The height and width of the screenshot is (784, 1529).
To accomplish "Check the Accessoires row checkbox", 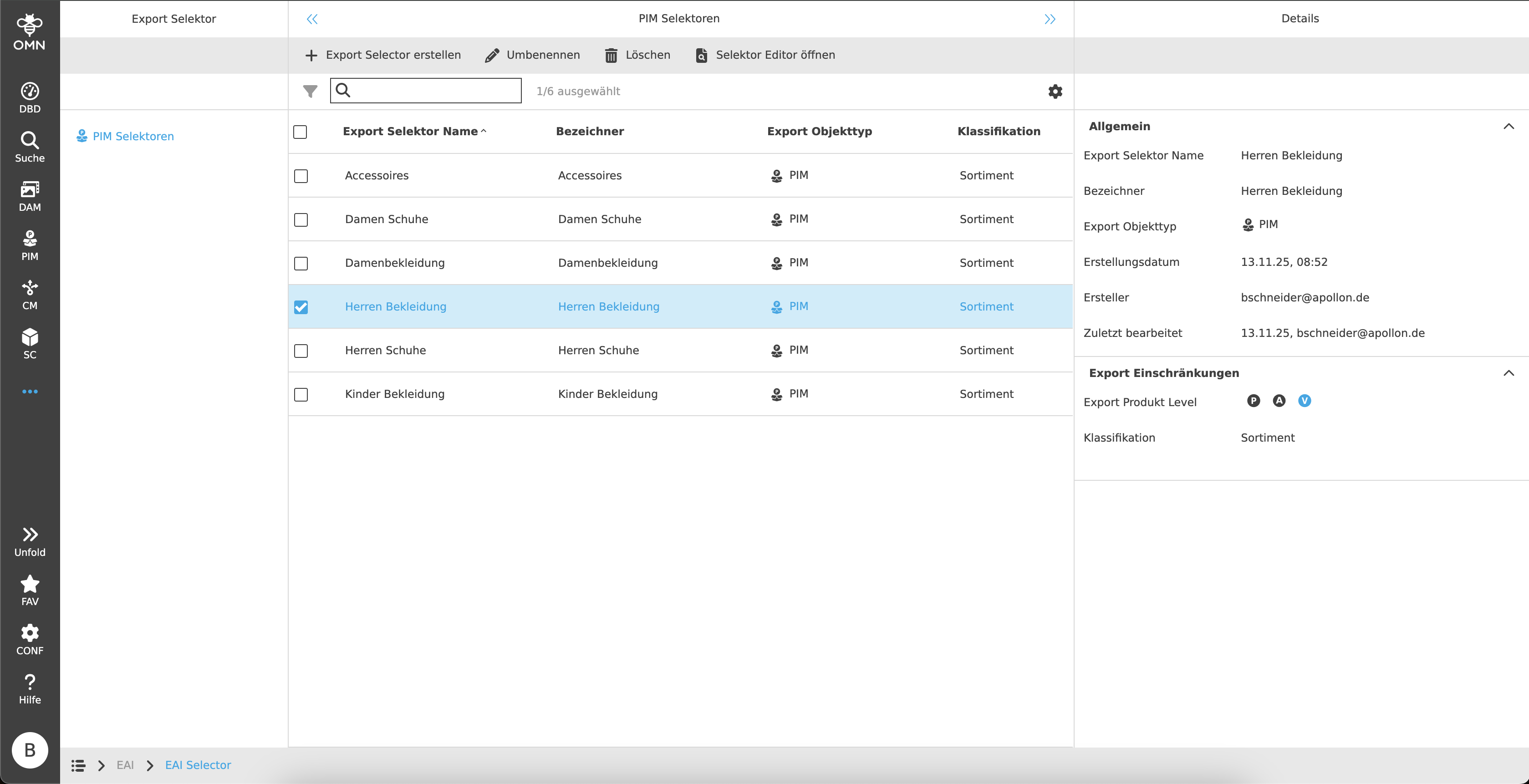I will coord(301,176).
